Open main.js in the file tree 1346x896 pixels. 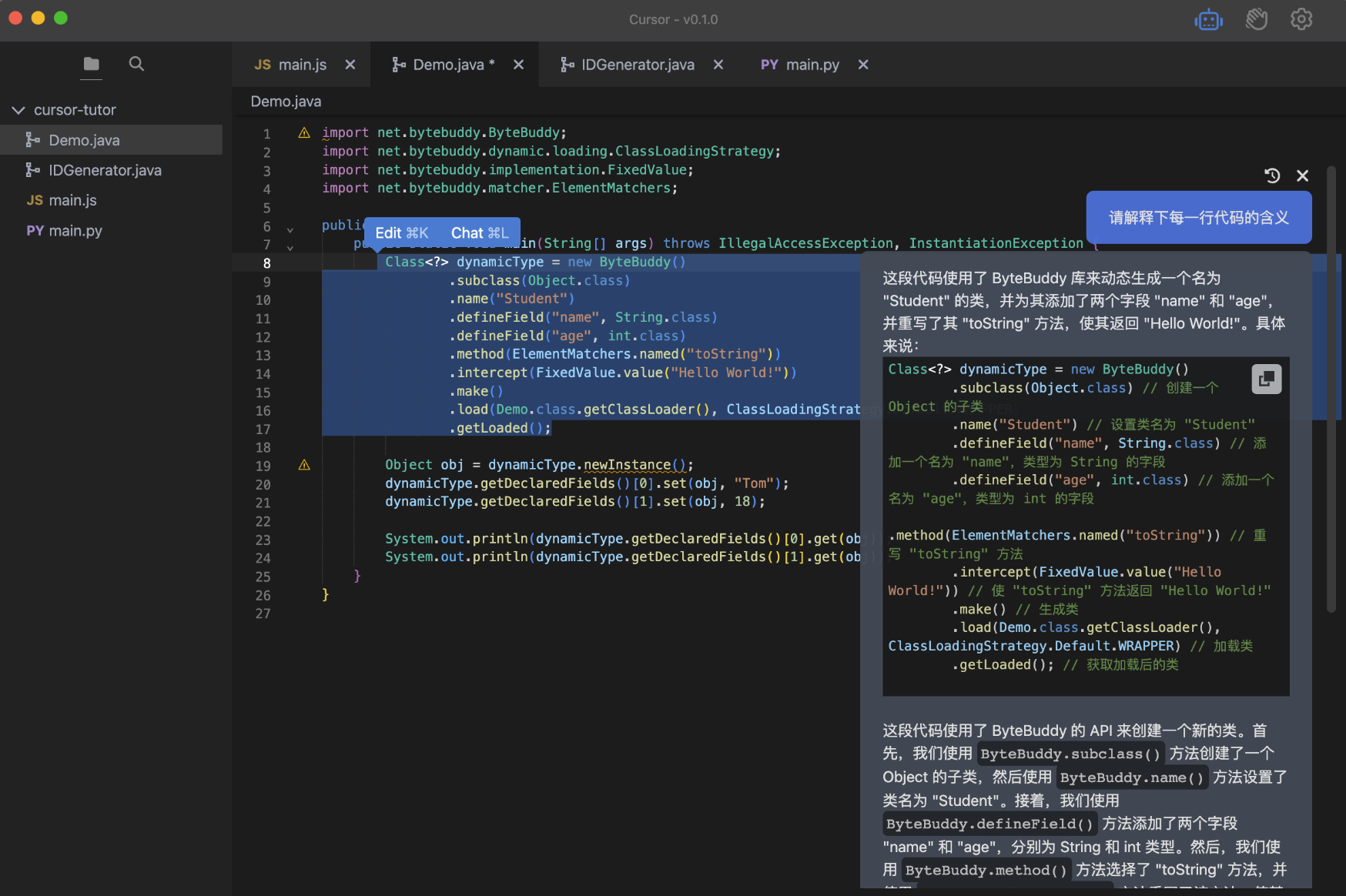(112, 200)
